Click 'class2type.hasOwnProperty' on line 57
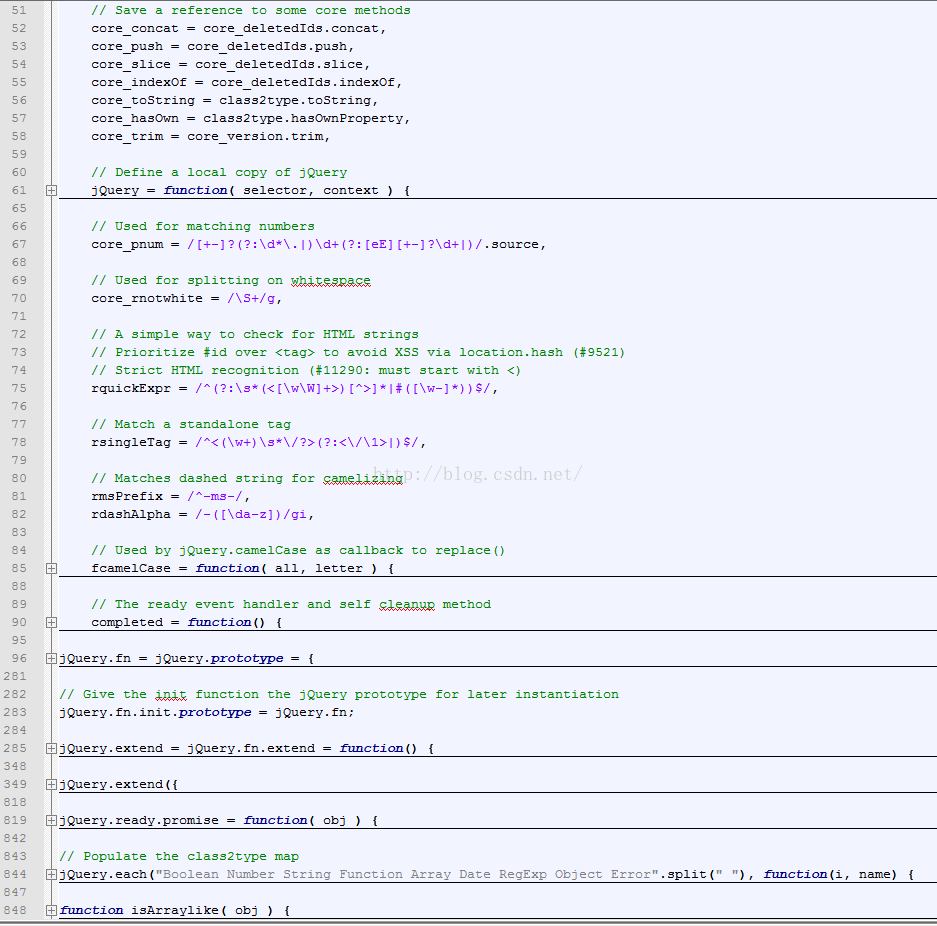937x926 pixels. tap(303, 118)
